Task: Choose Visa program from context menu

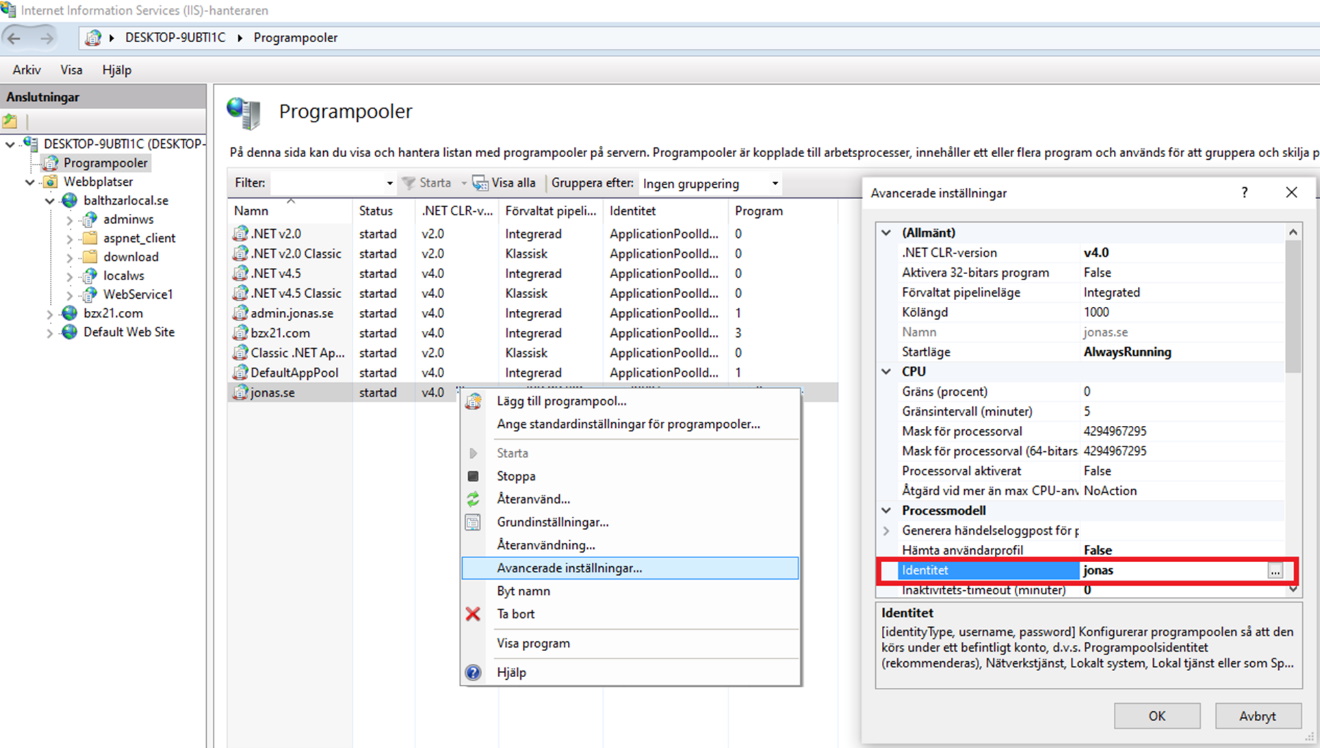Action: click(630, 643)
